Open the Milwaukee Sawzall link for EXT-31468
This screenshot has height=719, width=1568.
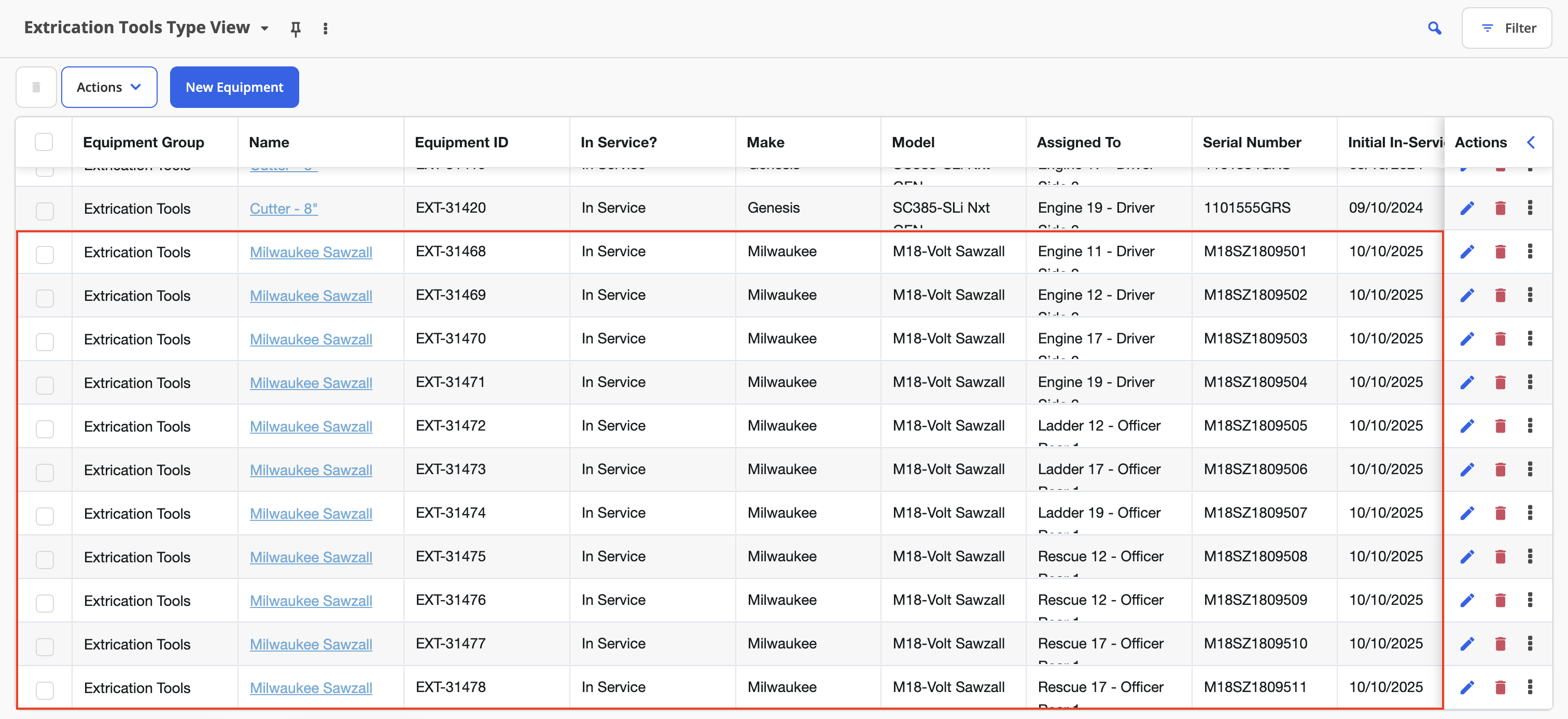pyautogui.click(x=311, y=252)
